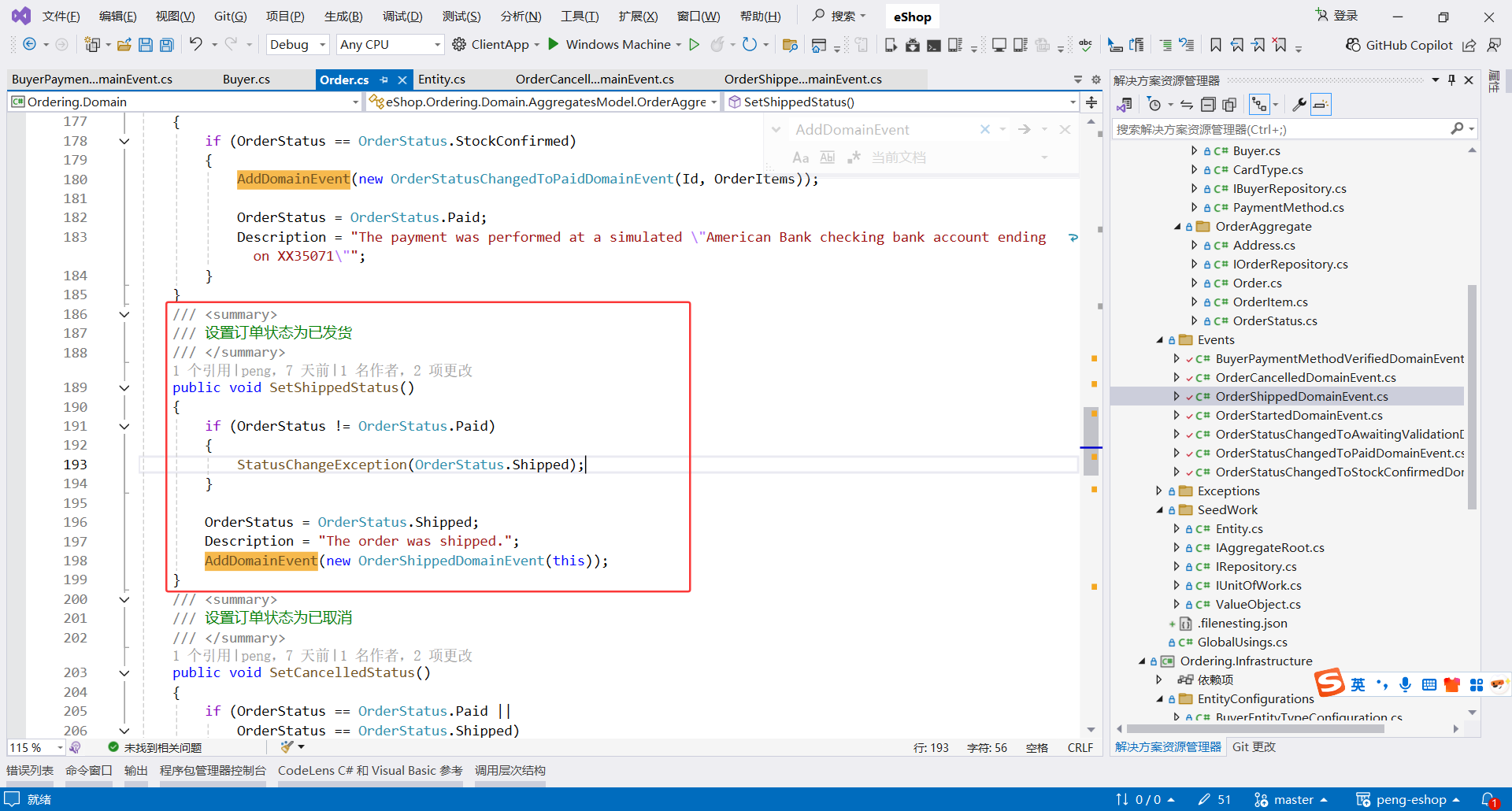Open the Debug configuration dropdown
This screenshot has height=811, width=1512.
(298, 45)
